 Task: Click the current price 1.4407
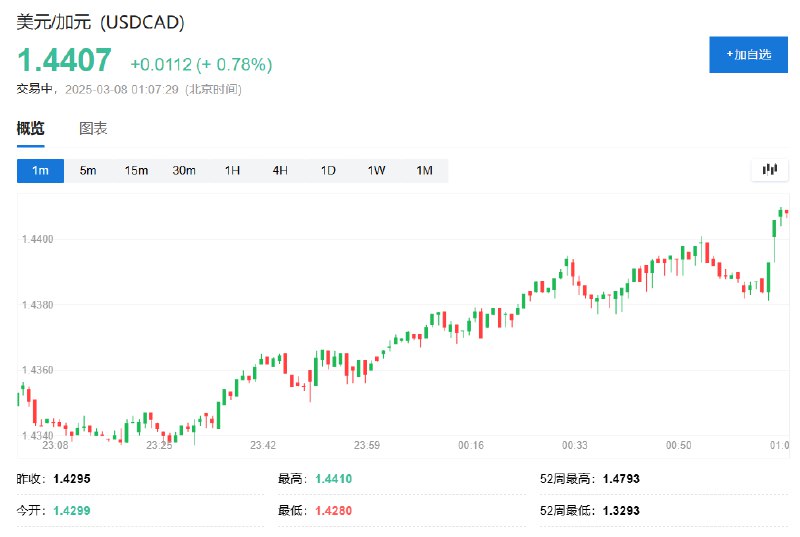click(x=64, y=60)
